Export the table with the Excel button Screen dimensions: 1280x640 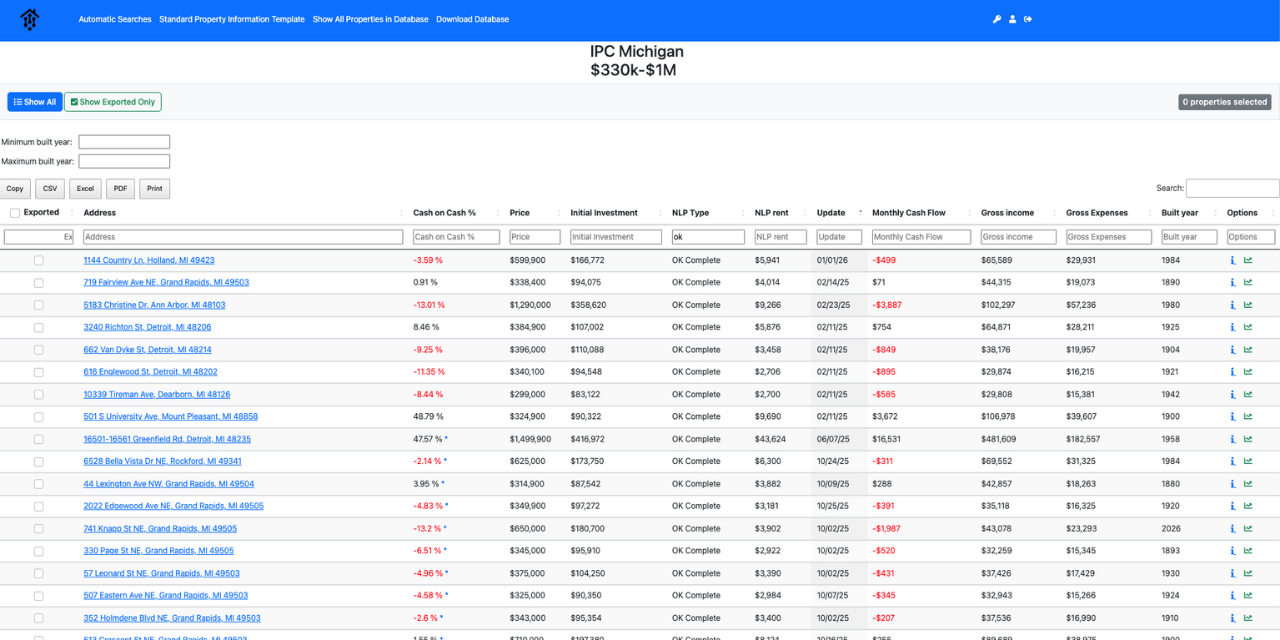point(85,188)
